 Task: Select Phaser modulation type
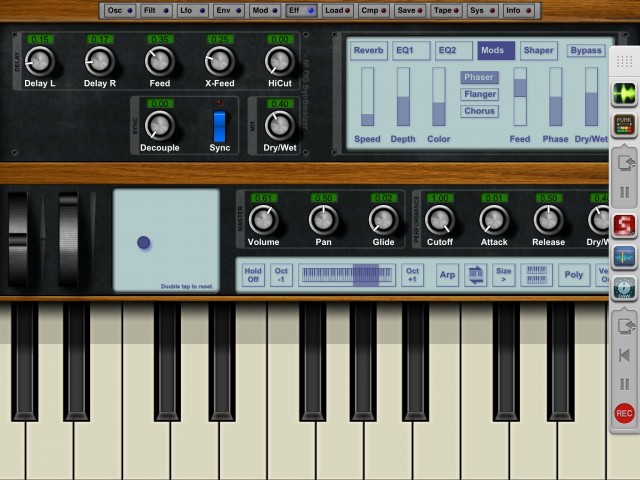point(479,77)
